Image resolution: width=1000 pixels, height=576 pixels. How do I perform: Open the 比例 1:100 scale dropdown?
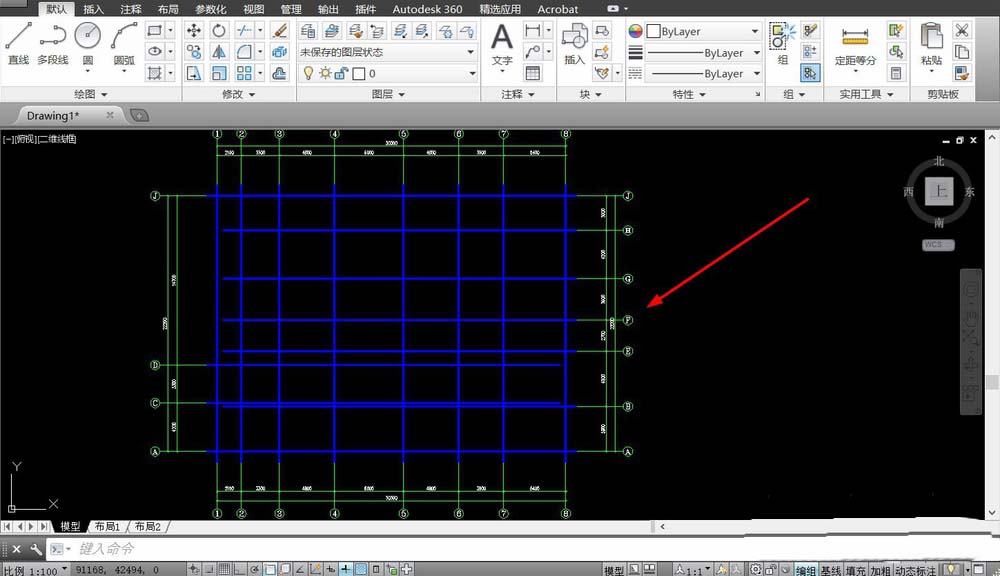[36, 570]
